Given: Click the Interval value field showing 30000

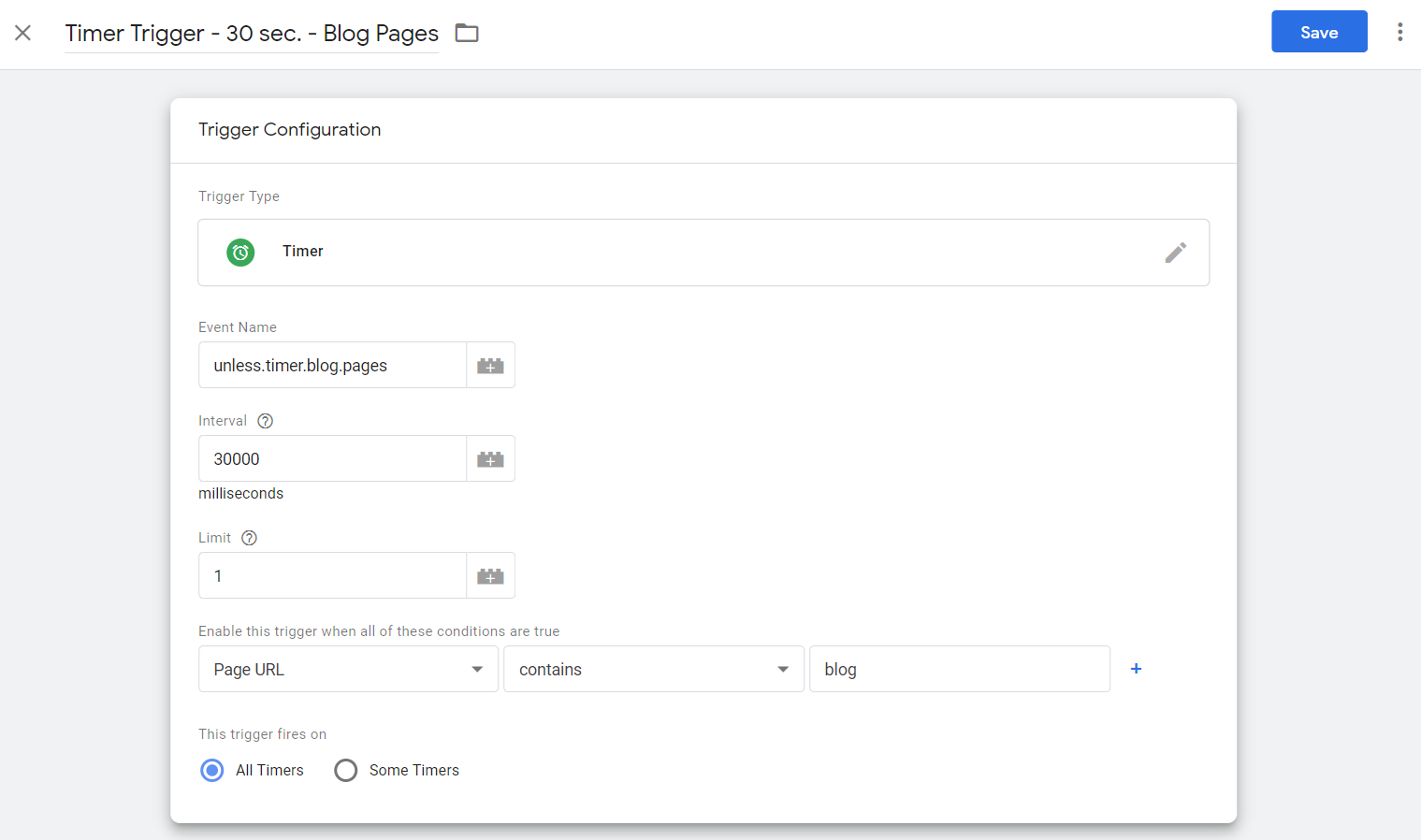Looking at the screenshot, I should [x=332, y=459].
